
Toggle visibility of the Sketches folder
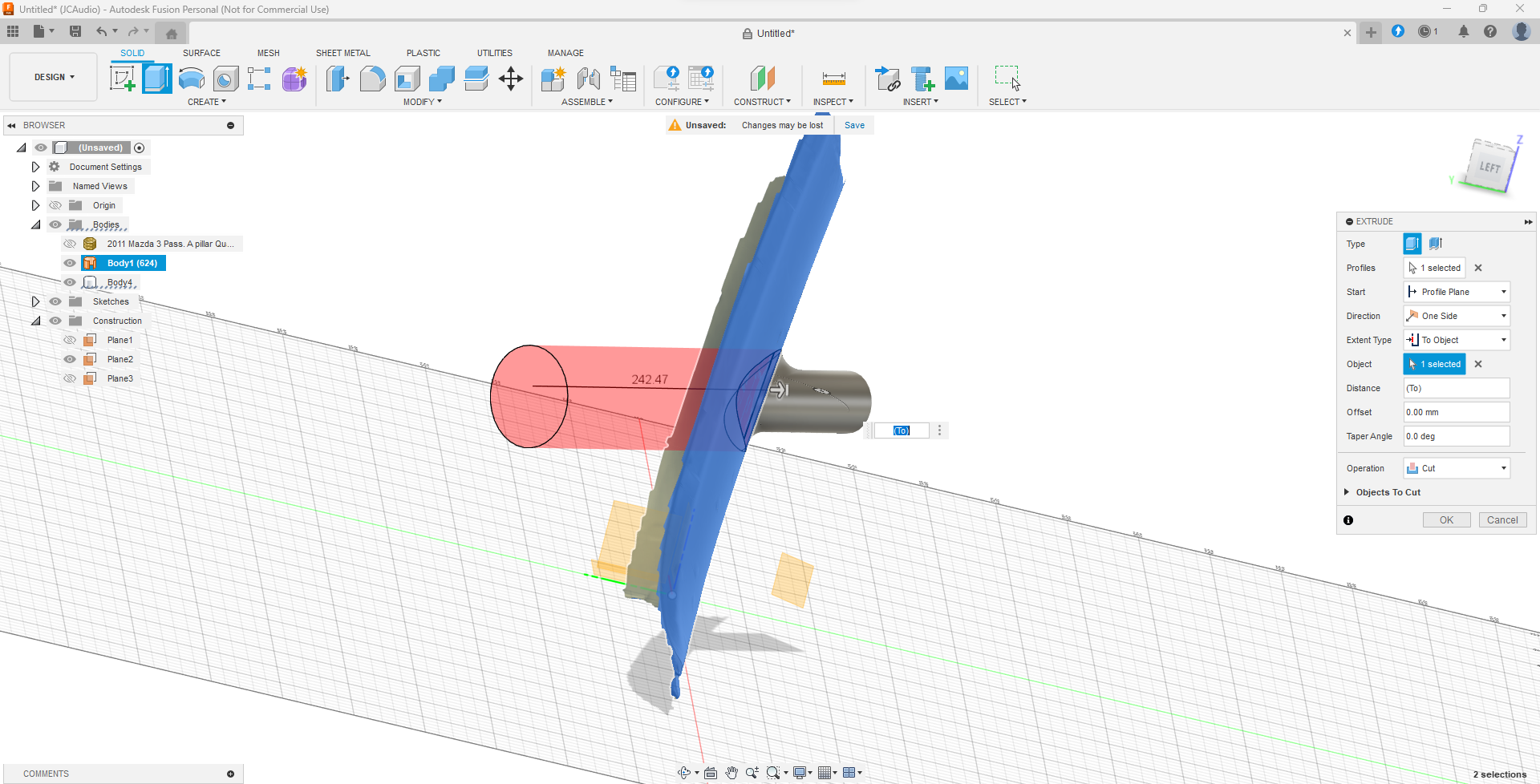point(55,301)
